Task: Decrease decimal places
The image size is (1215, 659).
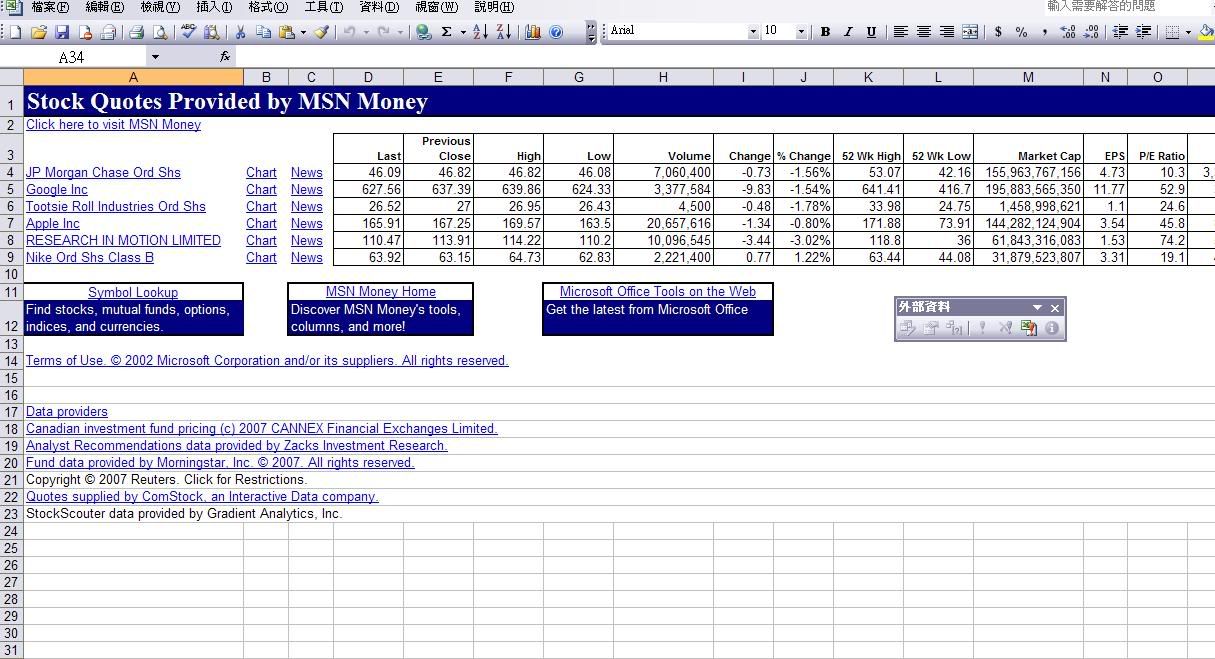Action: coord(1090,32)
